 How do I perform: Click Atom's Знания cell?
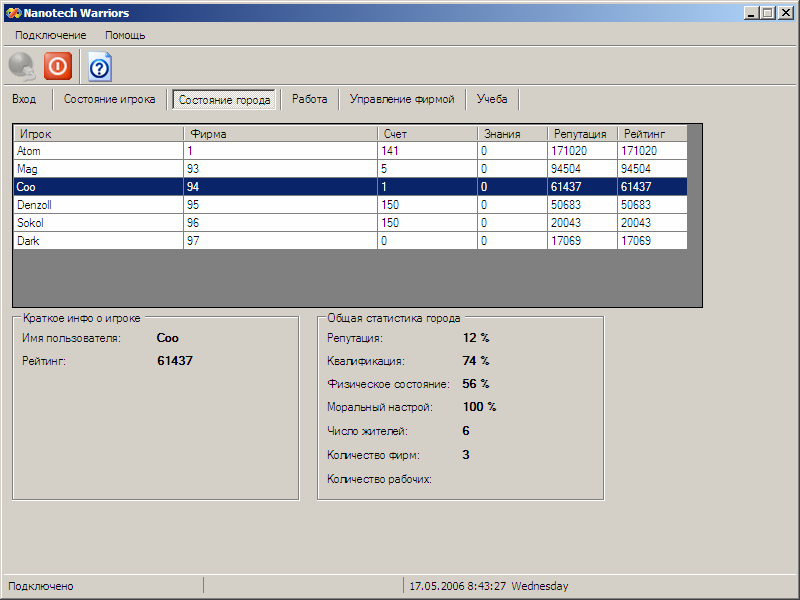[512, 151]
